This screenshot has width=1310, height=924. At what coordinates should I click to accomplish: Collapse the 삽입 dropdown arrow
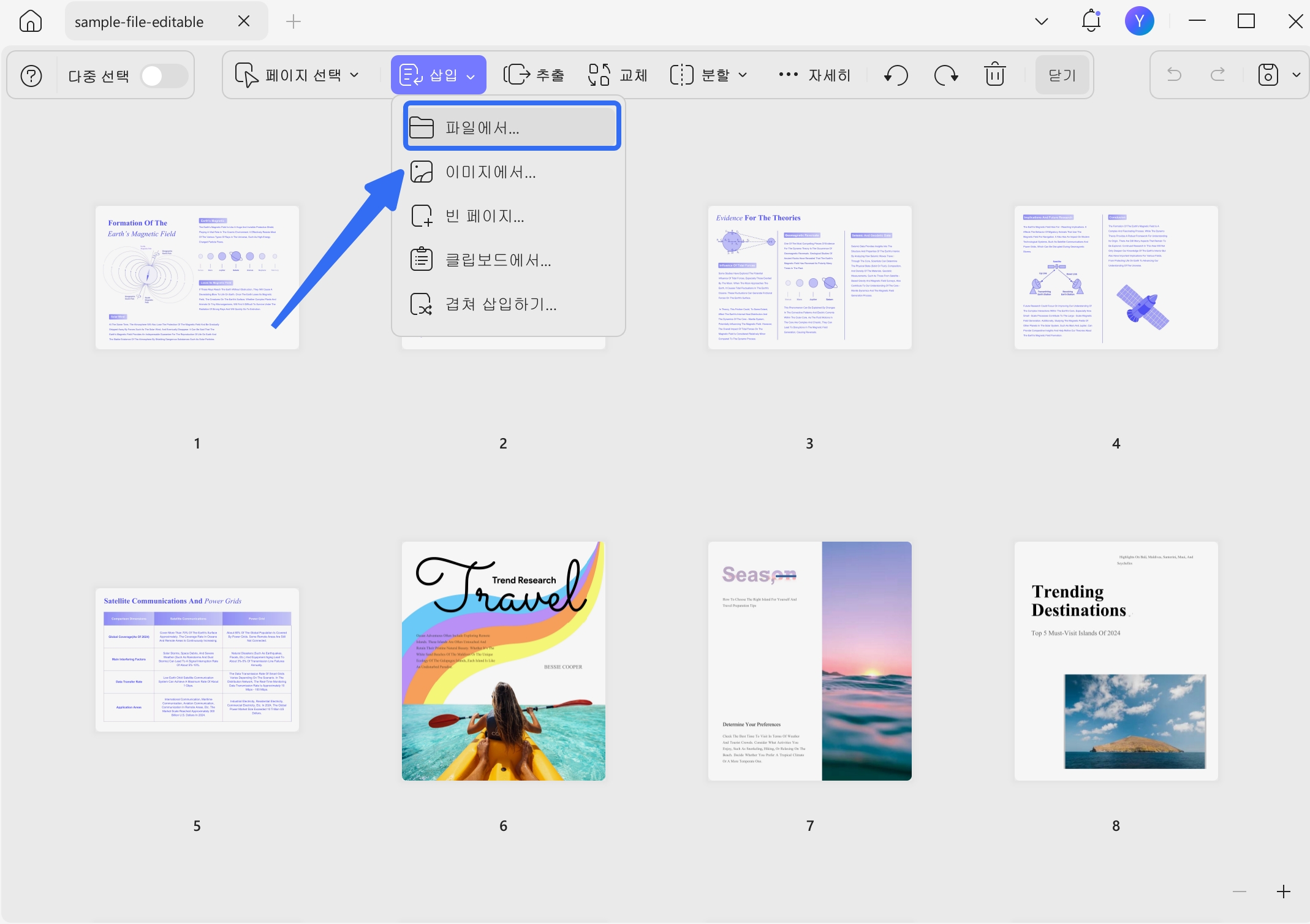tap(471, 77)
